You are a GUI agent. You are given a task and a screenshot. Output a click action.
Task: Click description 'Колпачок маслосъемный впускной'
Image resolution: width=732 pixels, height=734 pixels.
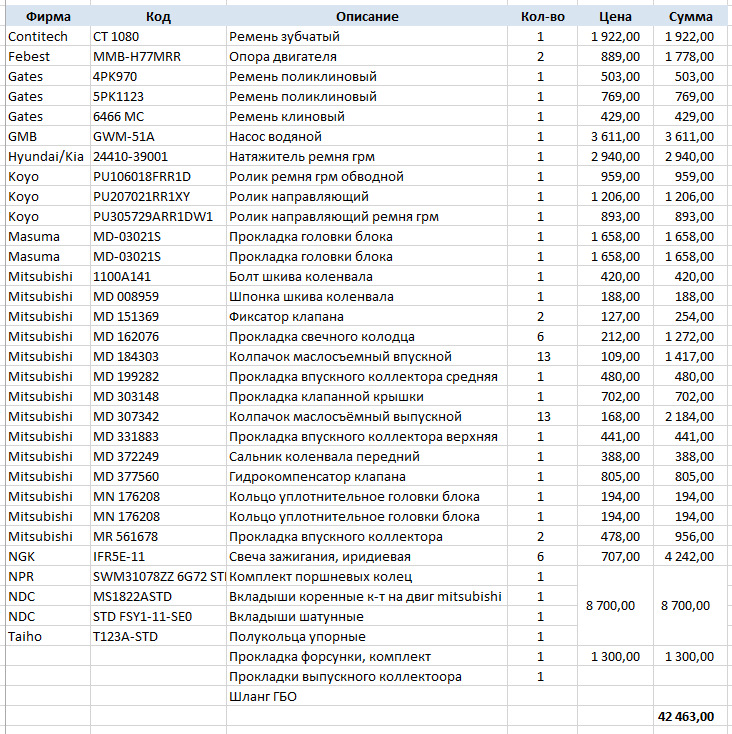pyautogui.click(x=367, y=356)
